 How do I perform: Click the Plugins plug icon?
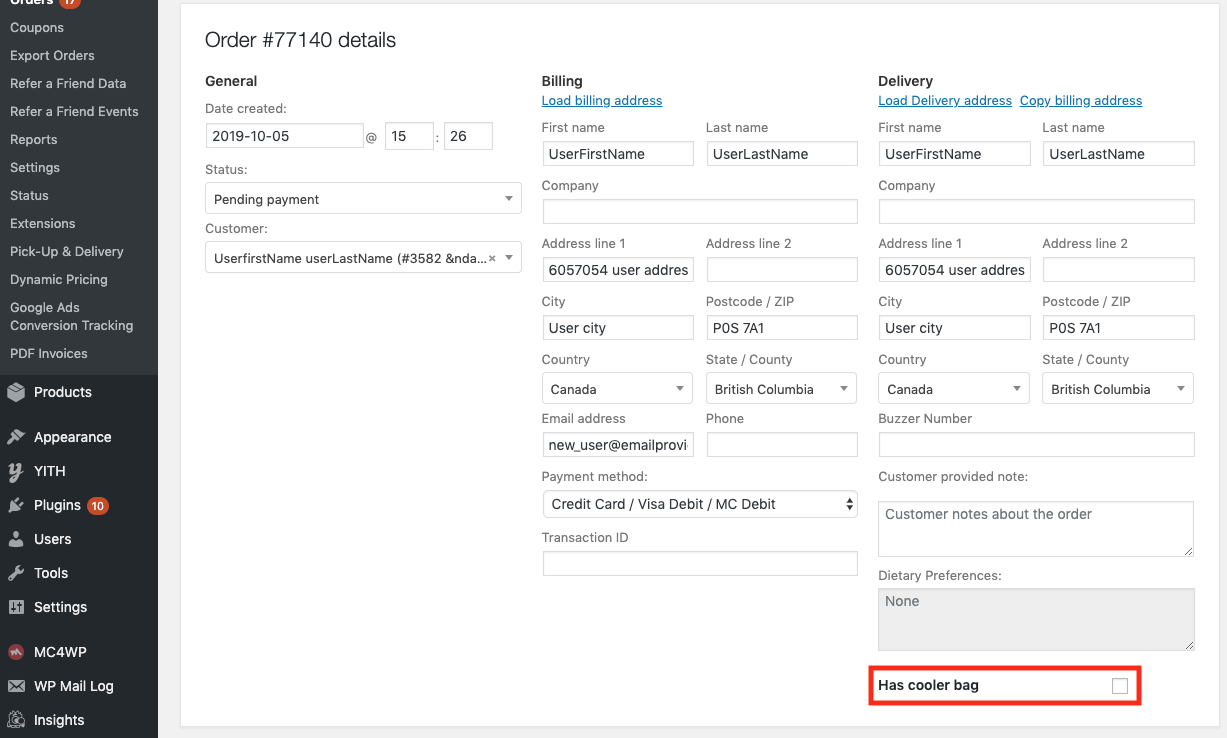coord(16,505)
